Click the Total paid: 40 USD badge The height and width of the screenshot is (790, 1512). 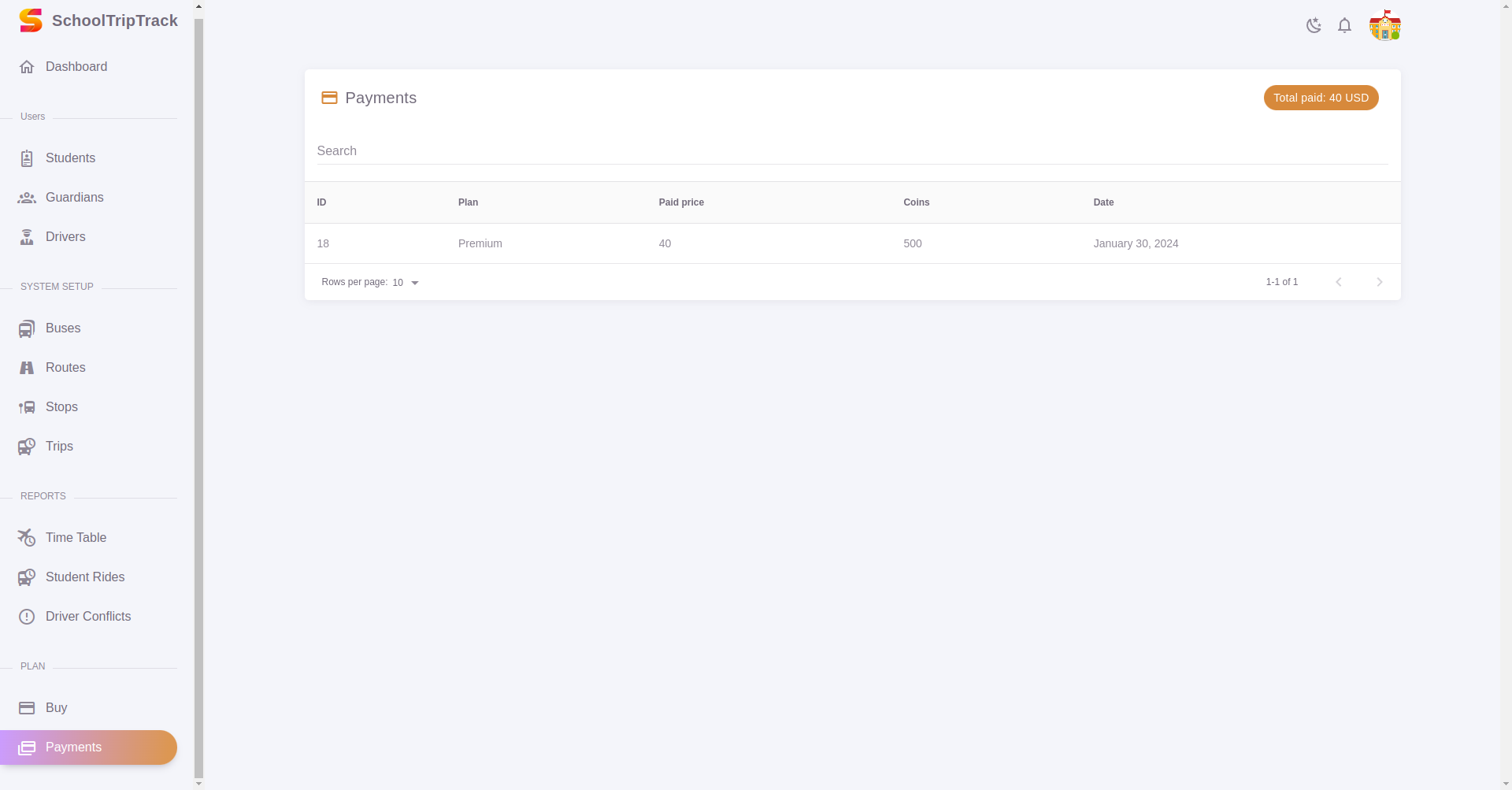pos(1321,97)
